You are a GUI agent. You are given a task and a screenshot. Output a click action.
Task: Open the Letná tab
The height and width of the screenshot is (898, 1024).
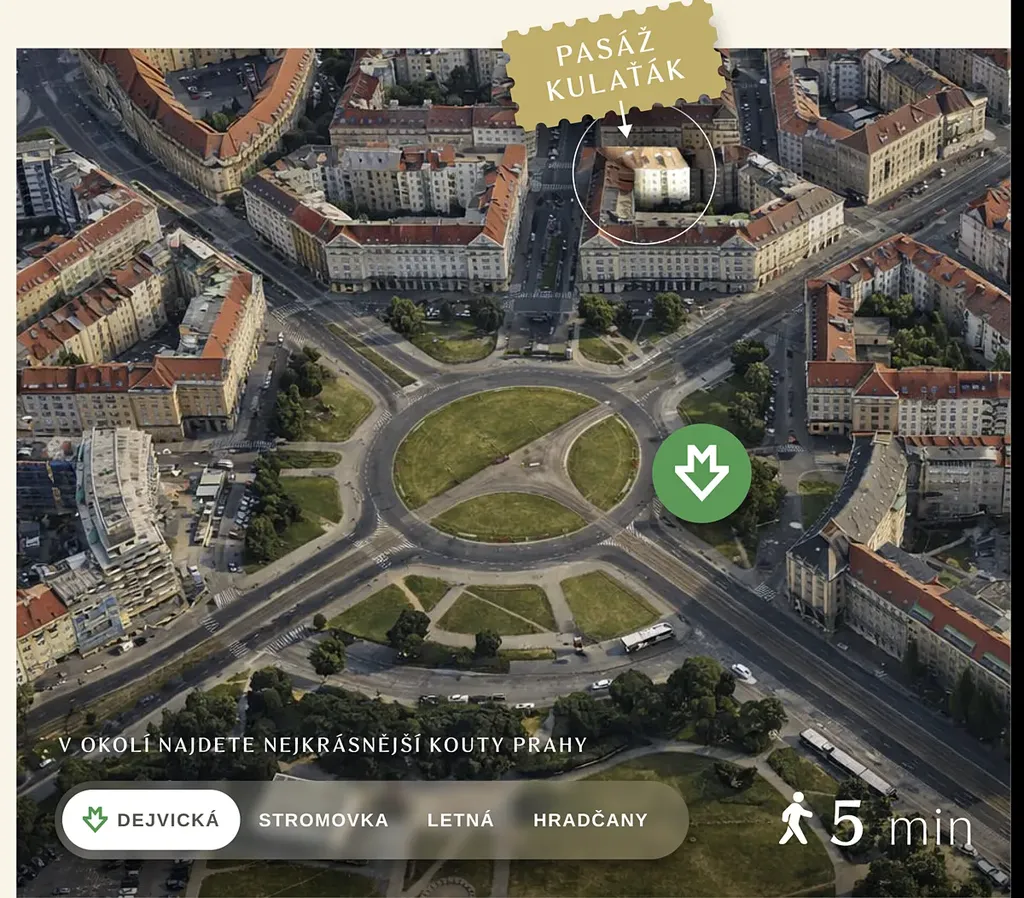pos(460,820)
